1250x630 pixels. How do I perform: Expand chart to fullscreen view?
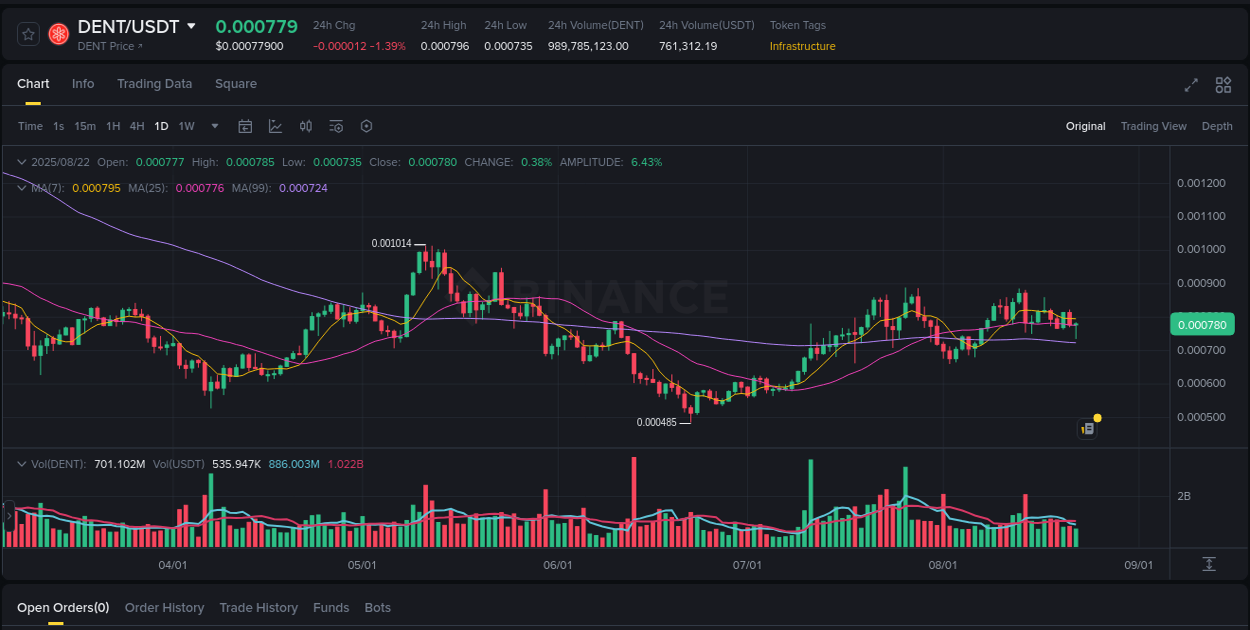(x=1190, y=86)
